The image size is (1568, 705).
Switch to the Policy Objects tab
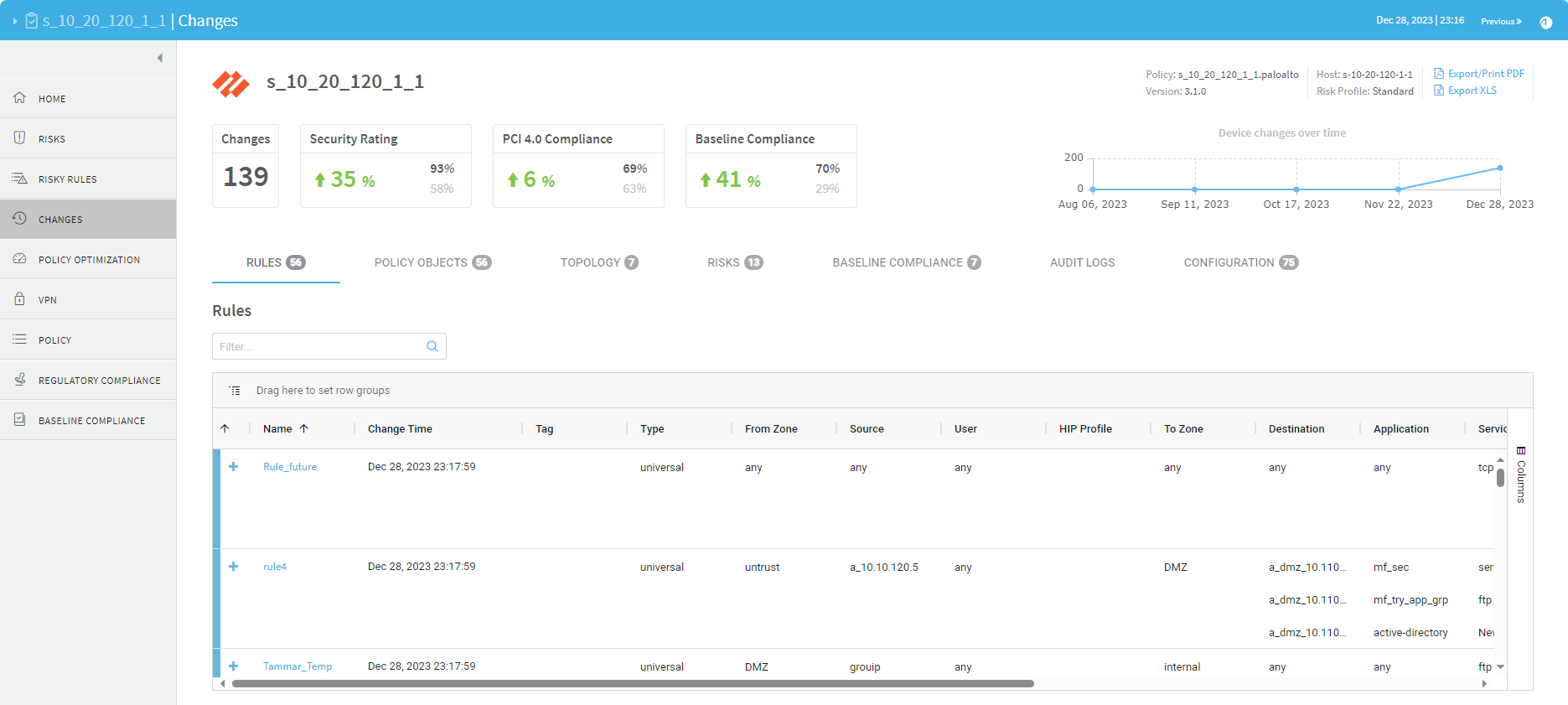432,262
